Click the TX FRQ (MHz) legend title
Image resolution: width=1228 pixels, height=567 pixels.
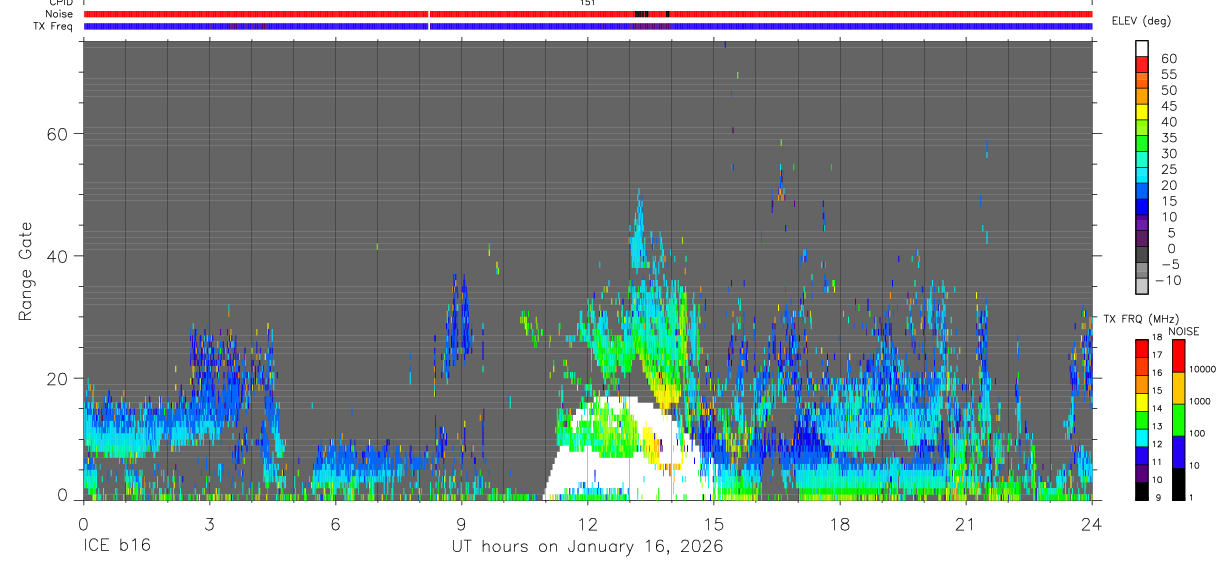(x=1141, y=319)
